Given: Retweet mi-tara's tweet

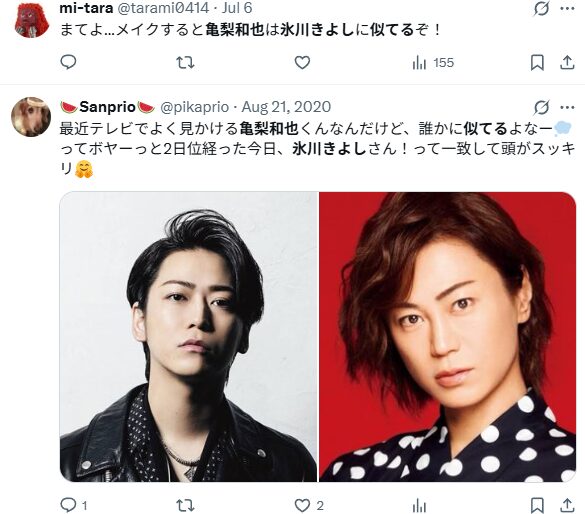Looking at the screenshot, I should pos(185,63).
